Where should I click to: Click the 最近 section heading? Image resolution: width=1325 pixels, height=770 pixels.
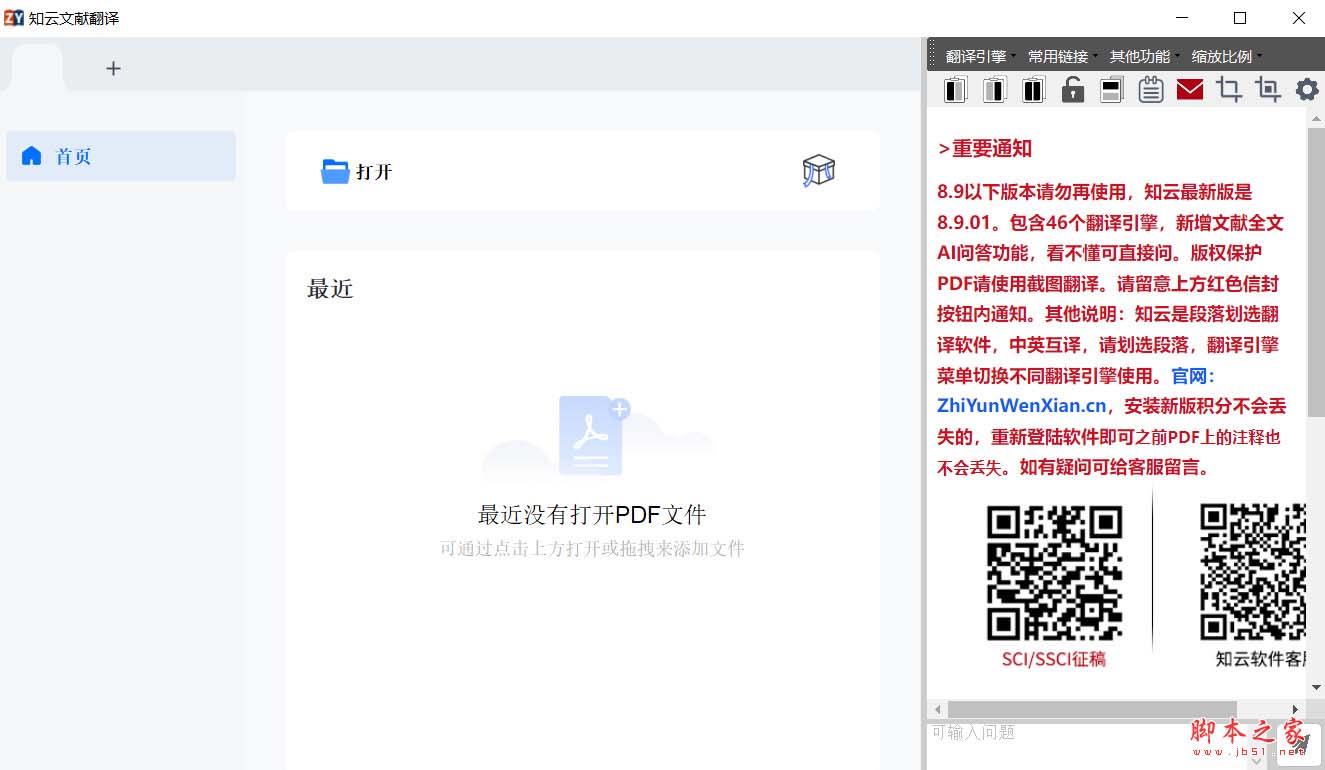point(330,289)
